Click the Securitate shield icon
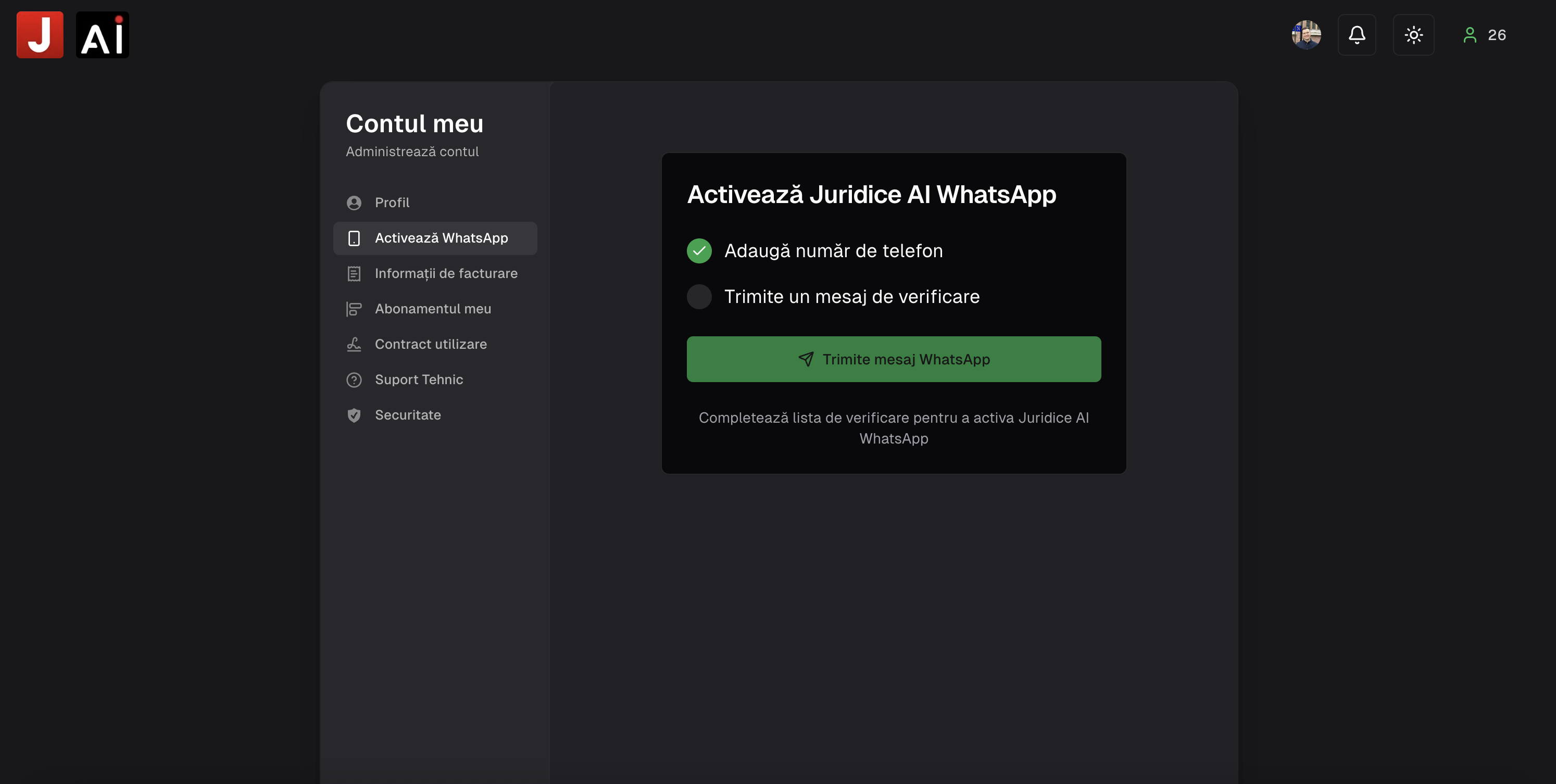1556x784 pixels. (354, 415)
